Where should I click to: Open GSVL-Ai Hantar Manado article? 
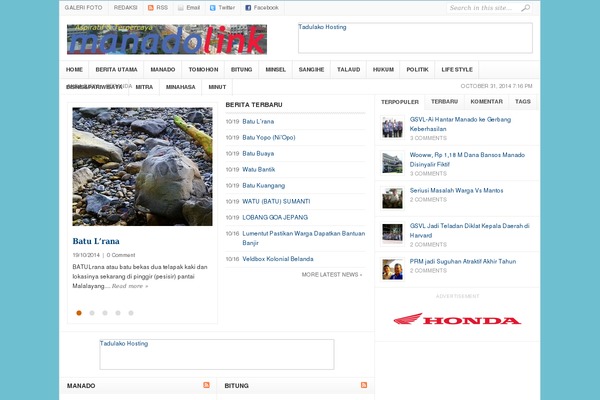pyautogui.click(x=460, y=124)
